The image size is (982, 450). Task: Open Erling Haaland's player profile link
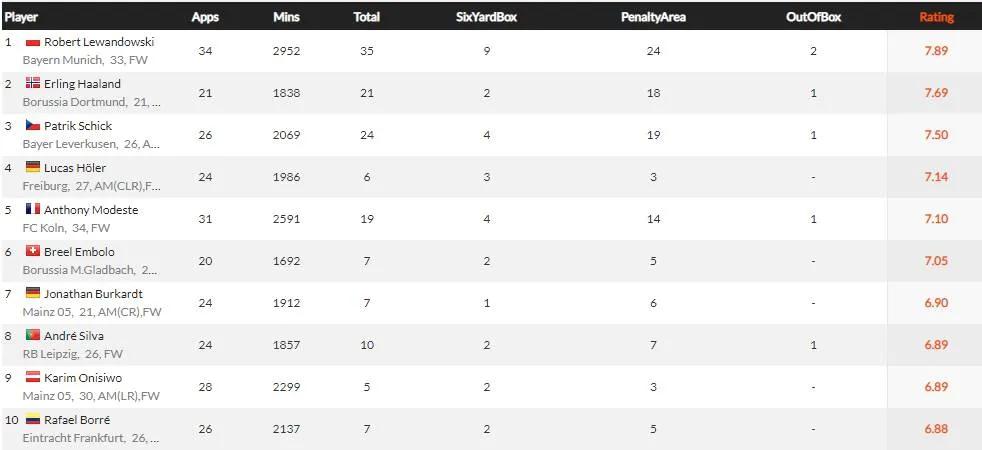(x=82, y=84)
